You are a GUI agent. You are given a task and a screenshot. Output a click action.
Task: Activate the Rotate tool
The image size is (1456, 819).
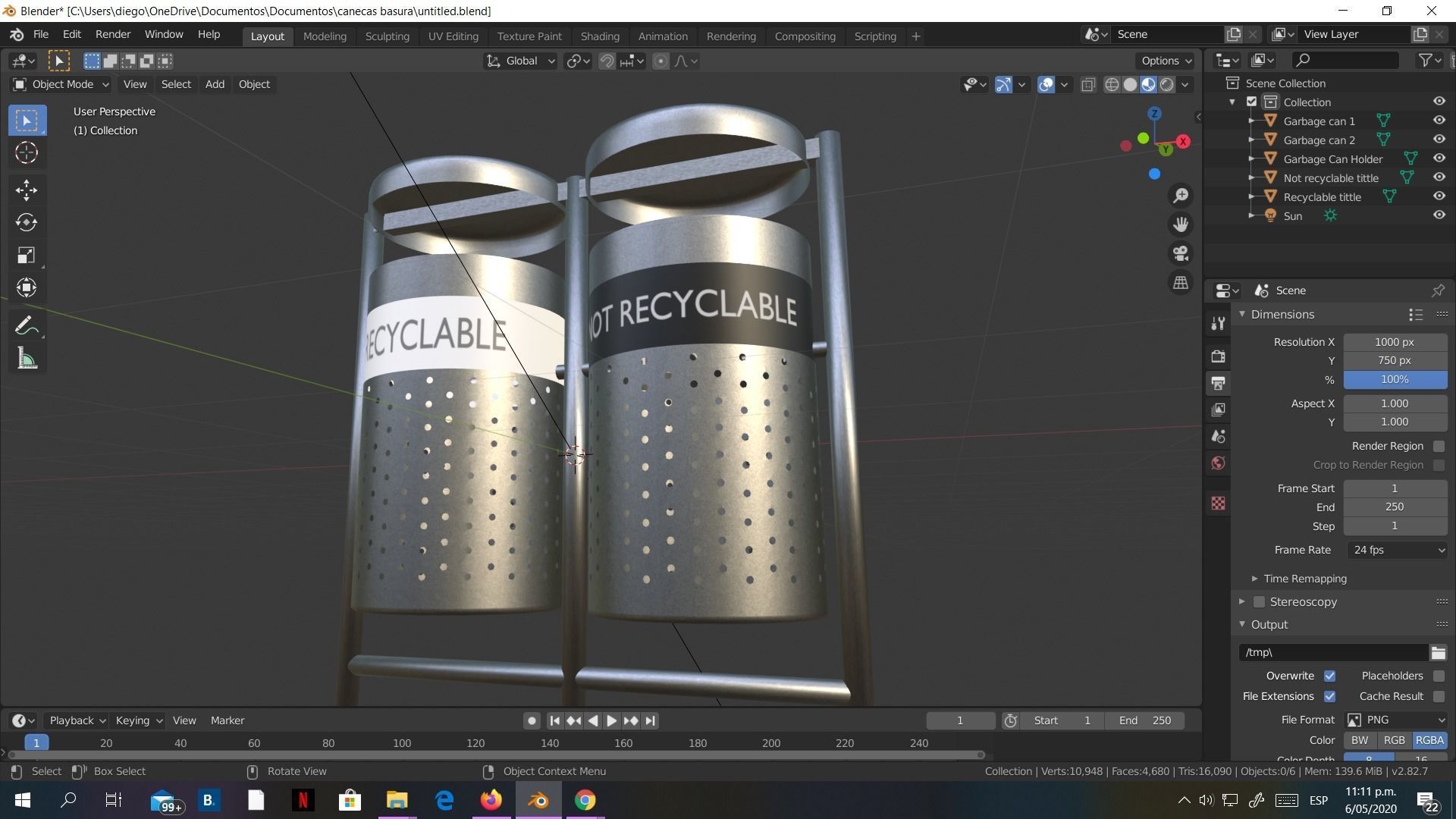27,223
